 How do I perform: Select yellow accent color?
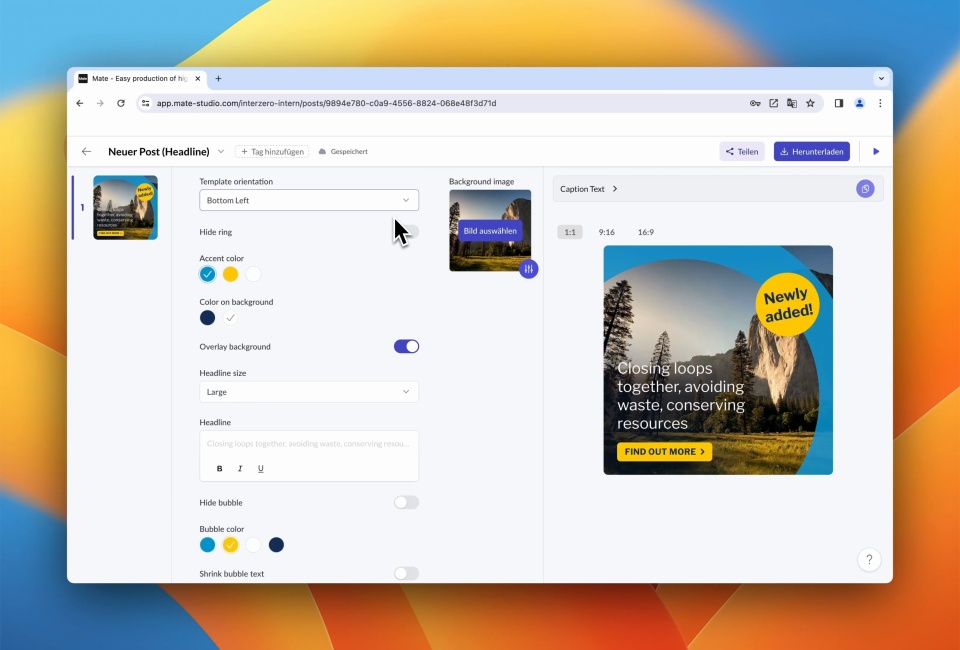pyautogui.click(x=230, y=274)
